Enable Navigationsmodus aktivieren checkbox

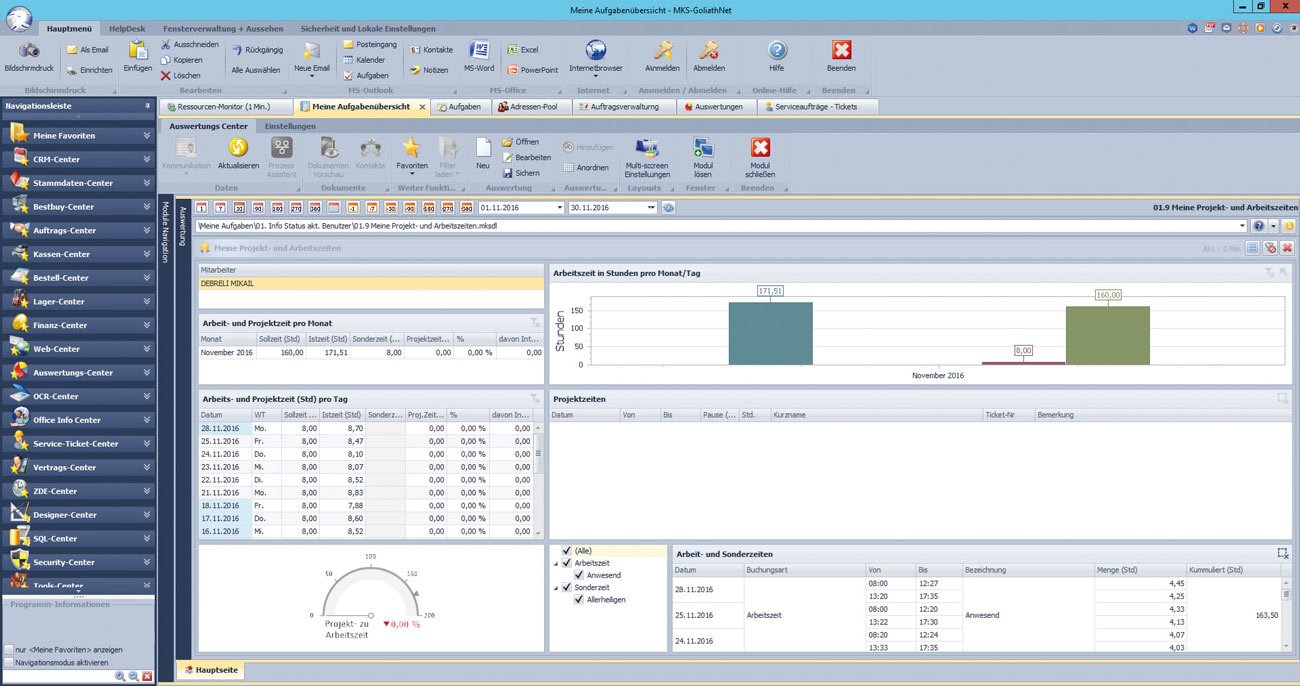click(x=9, y=662)
